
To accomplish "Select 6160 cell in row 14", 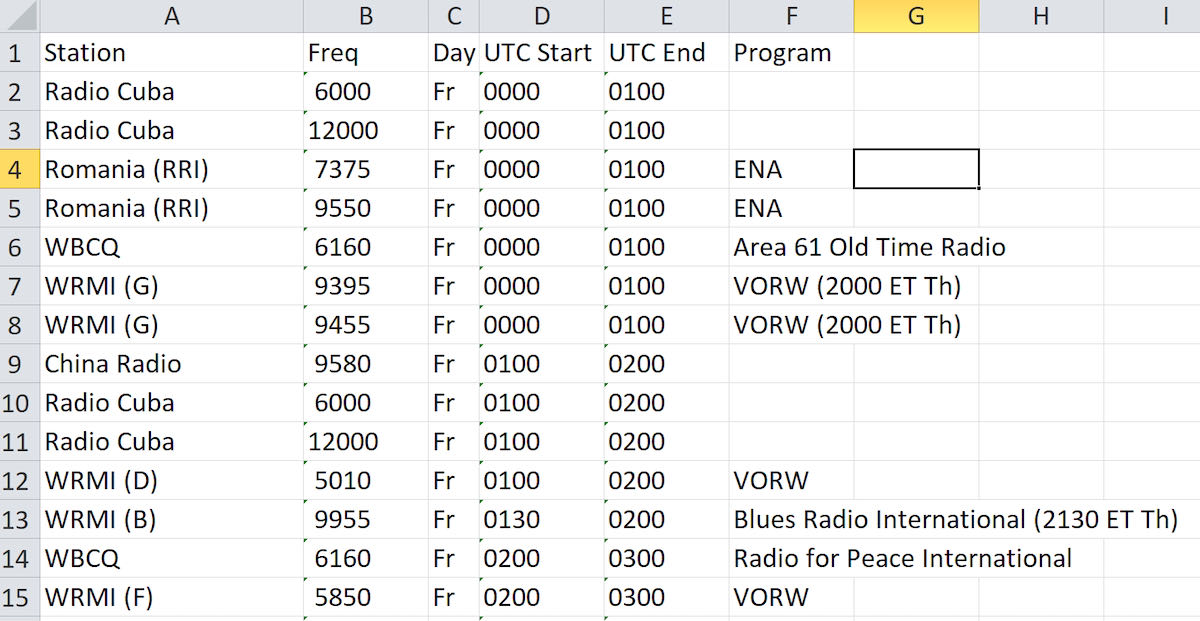I will (366, 559).
